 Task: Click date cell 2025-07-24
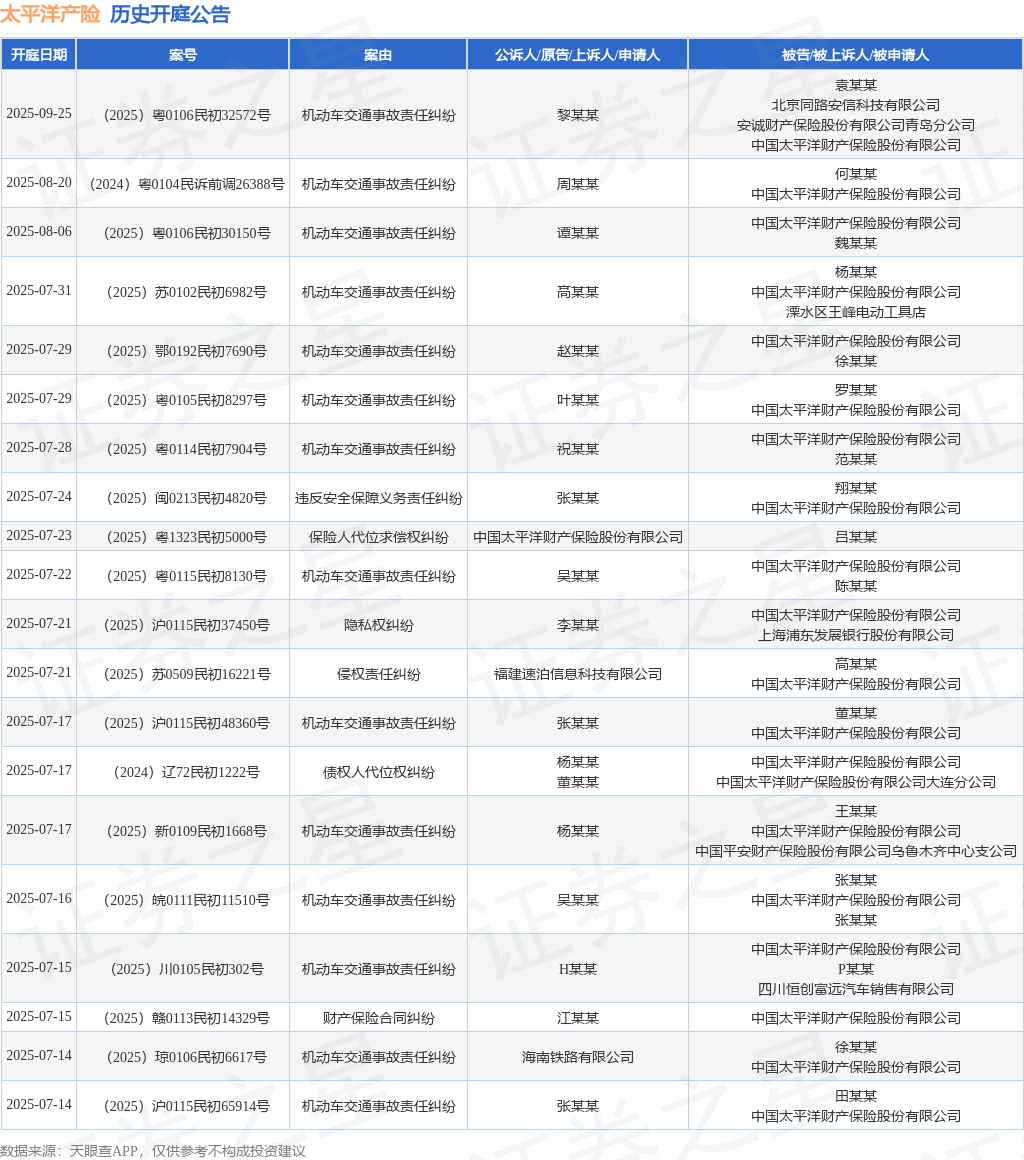pyautogui.click(x=39, y=496)
